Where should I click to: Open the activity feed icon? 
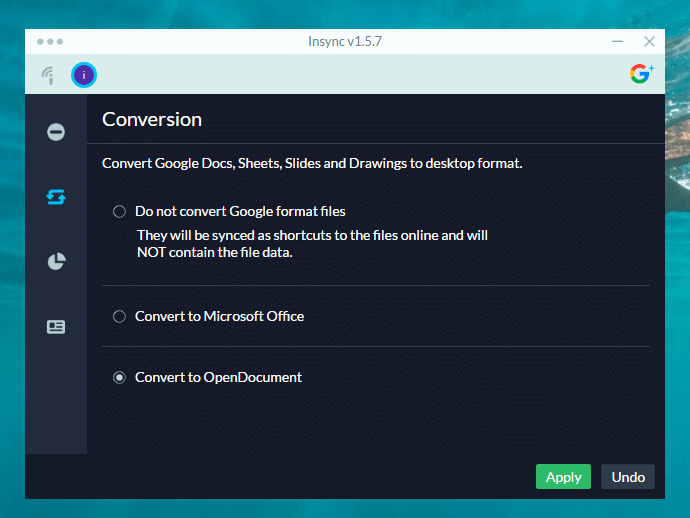47,75
